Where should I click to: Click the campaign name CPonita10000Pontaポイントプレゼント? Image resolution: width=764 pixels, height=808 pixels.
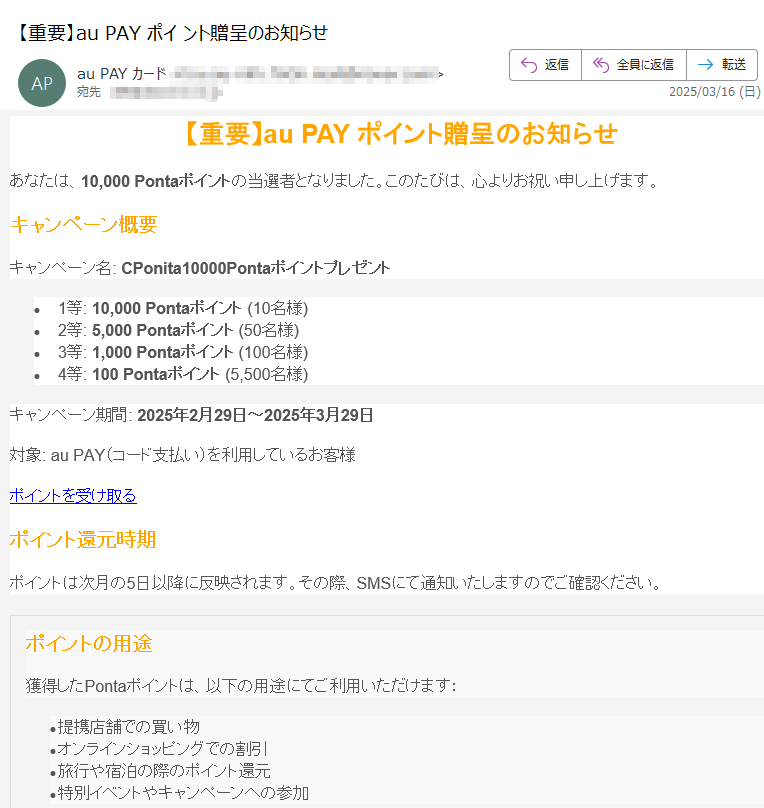(x=256, y=268)
